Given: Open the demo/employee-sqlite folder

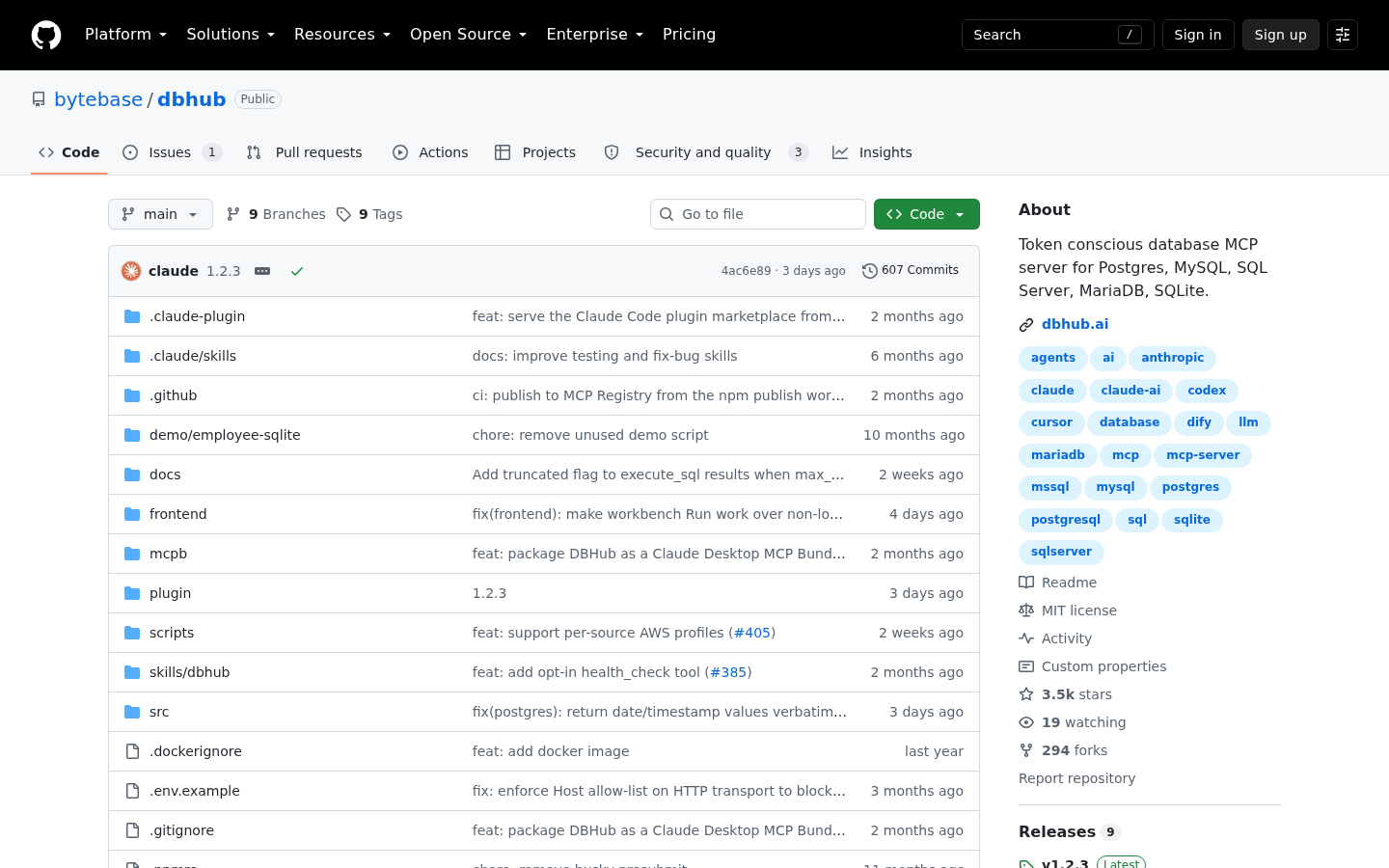Looking at the screenshot, I should tap(225, 435).
